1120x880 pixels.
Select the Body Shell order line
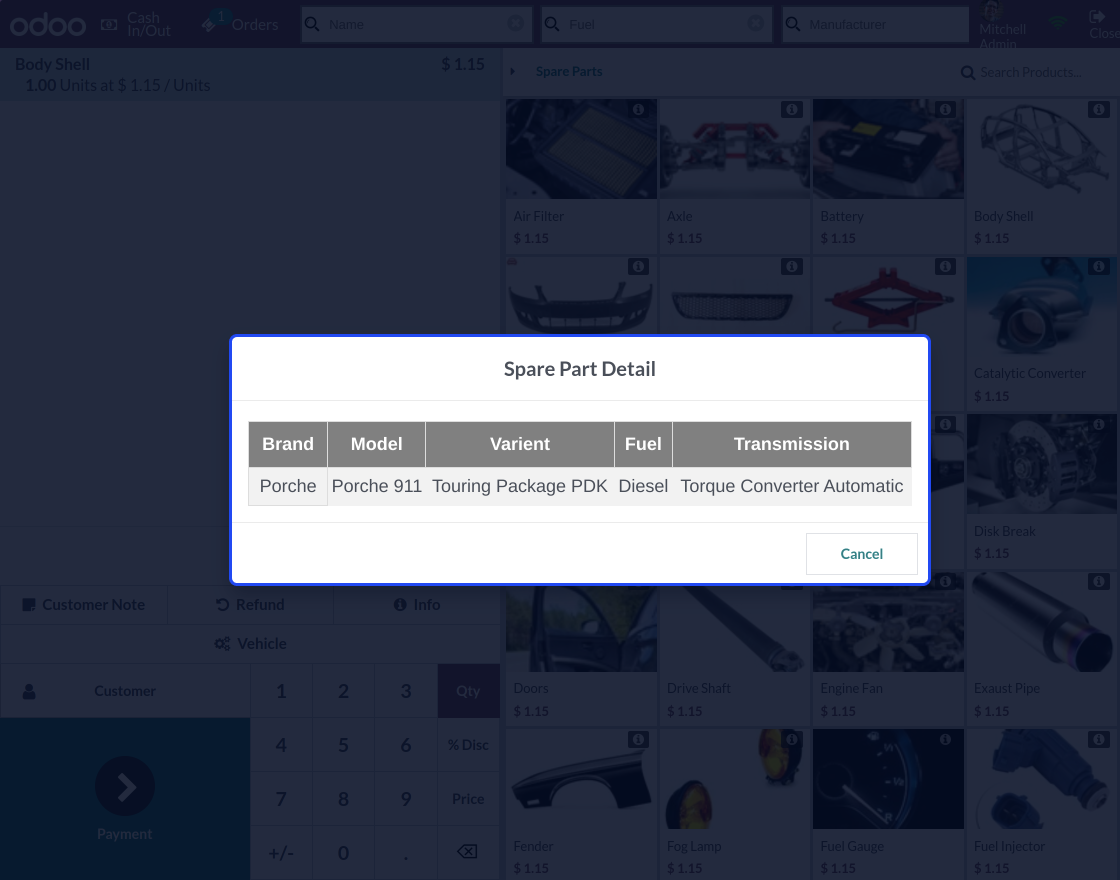pyautogui.click(x=250, y=74)
